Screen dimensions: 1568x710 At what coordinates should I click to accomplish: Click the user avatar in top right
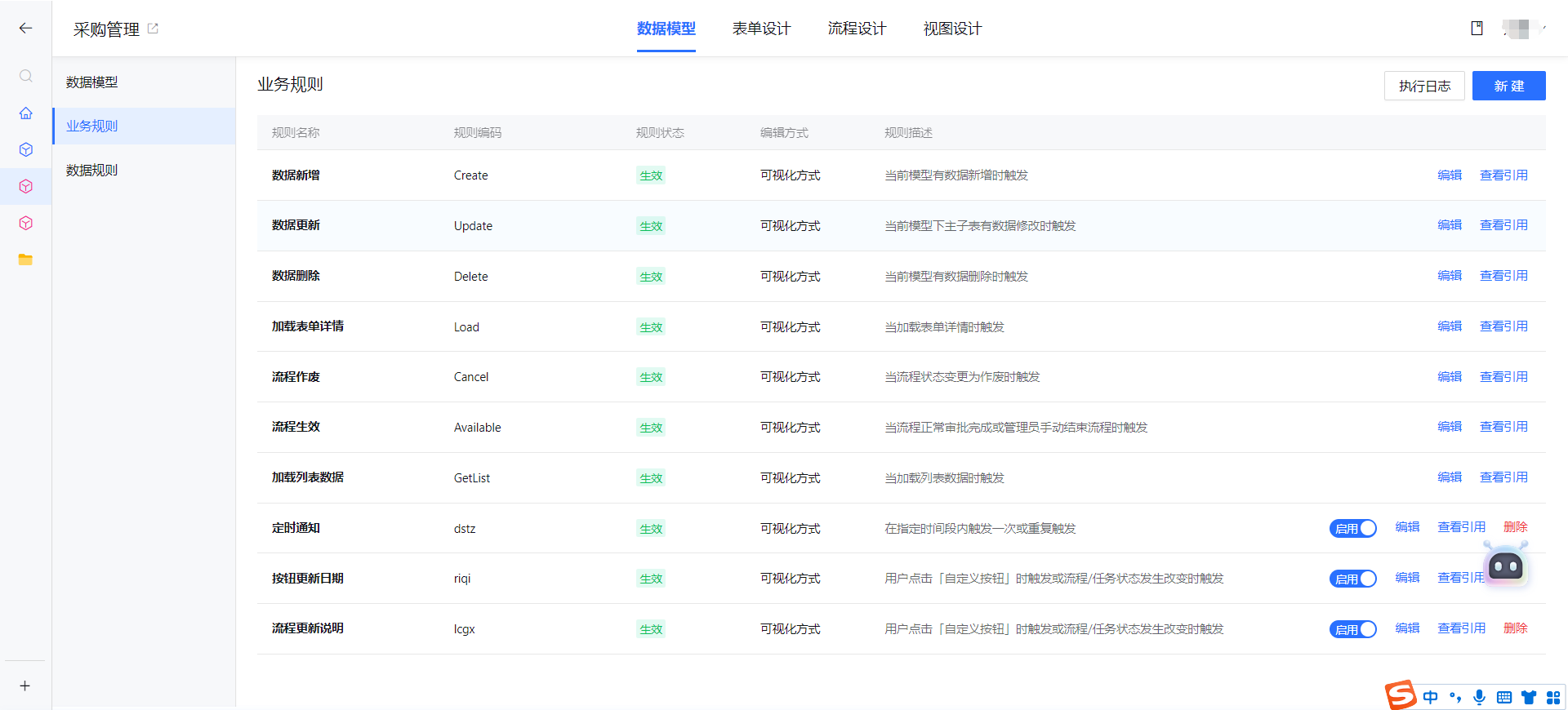1520,29
